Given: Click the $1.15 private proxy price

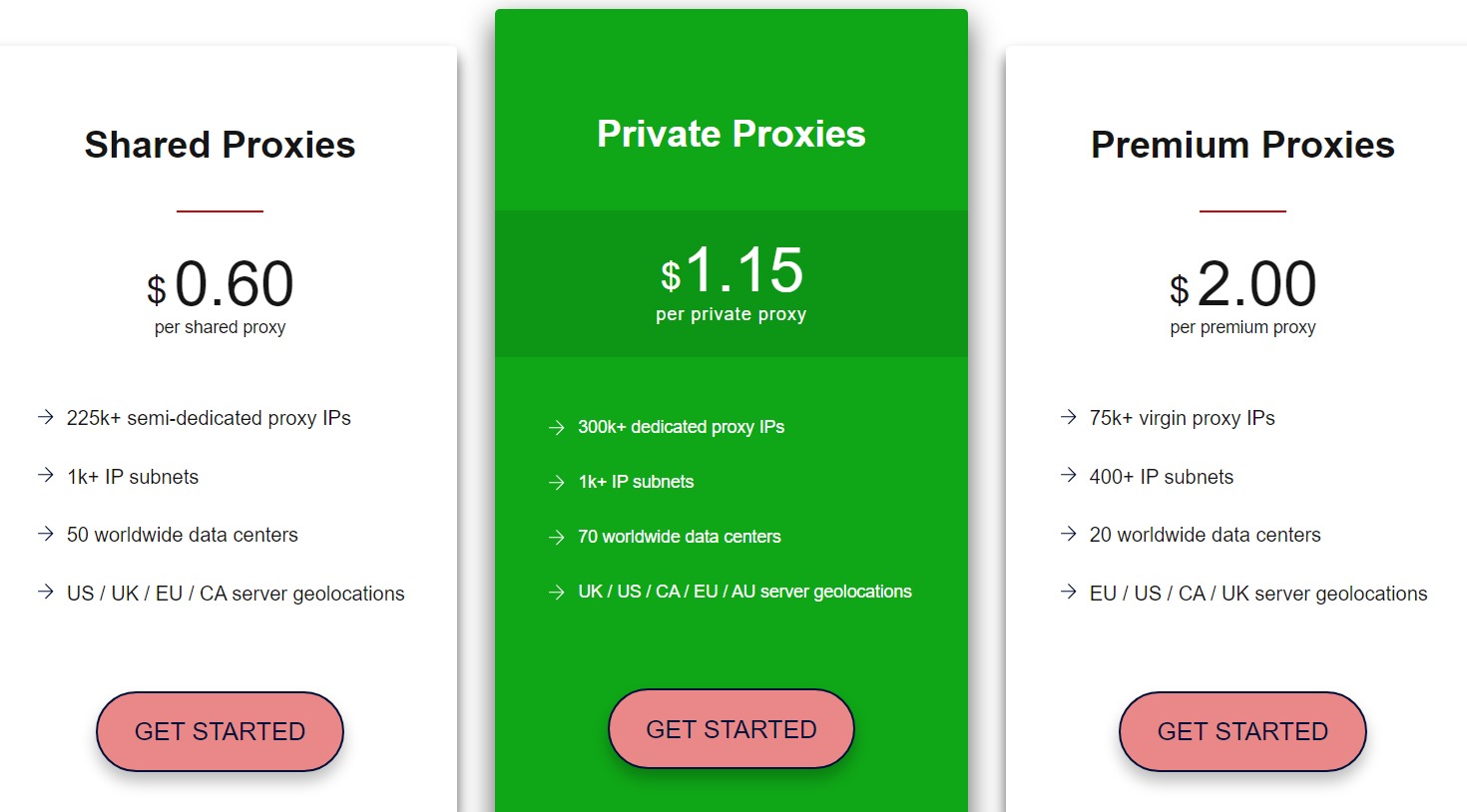Looking at the screenshot, I should tap(732, 271).
